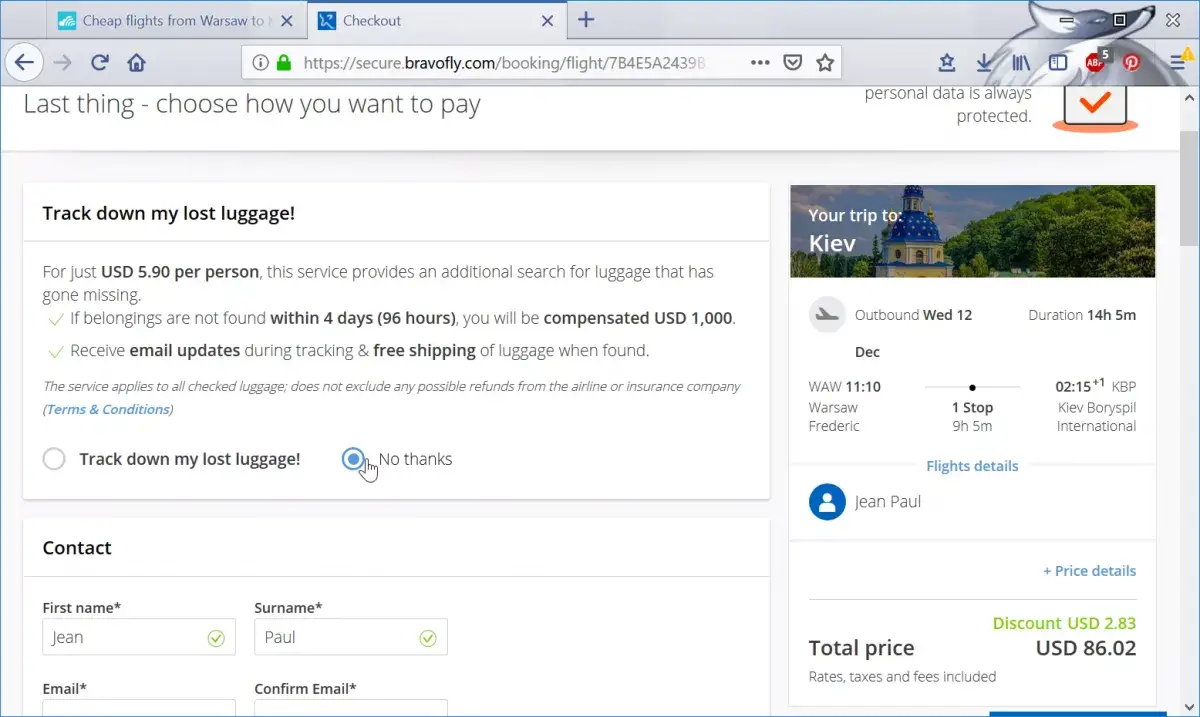The image size is (1200, 717).
Task: Click the Contact section heading
Action: click(77, 548)
